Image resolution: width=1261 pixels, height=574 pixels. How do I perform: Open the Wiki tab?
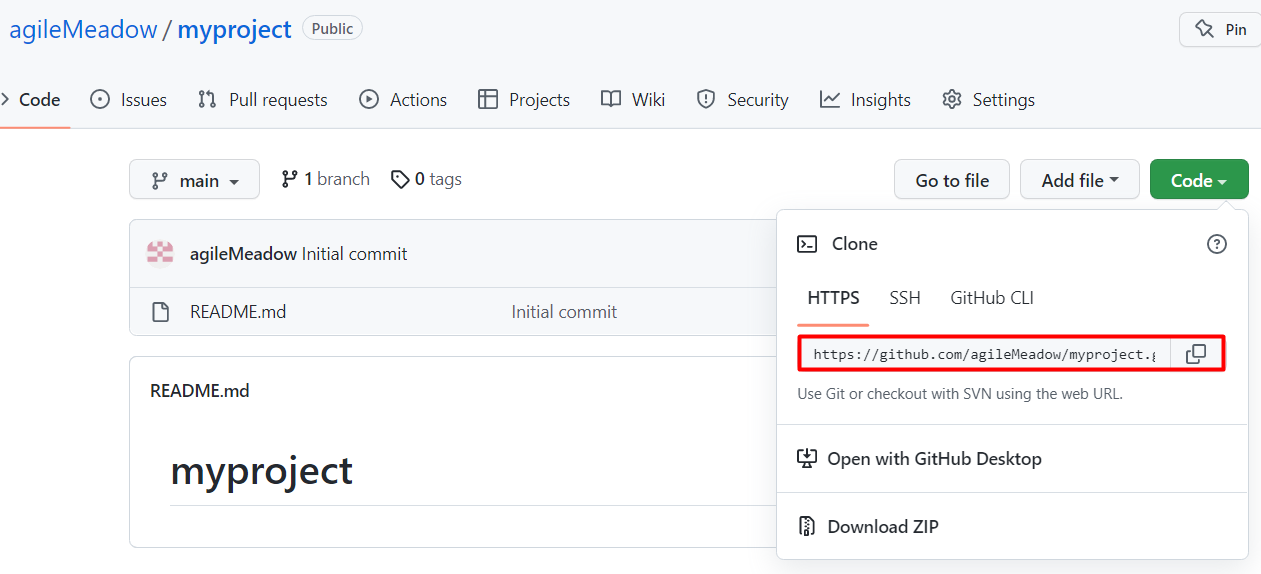633,100
